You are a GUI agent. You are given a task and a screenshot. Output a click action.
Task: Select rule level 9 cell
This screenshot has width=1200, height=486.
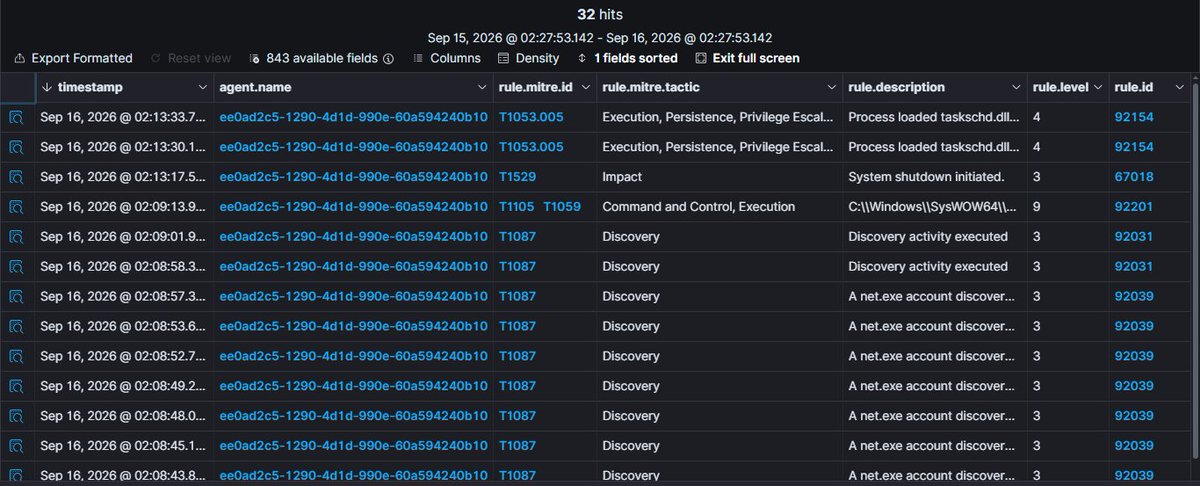[1068, 207]
